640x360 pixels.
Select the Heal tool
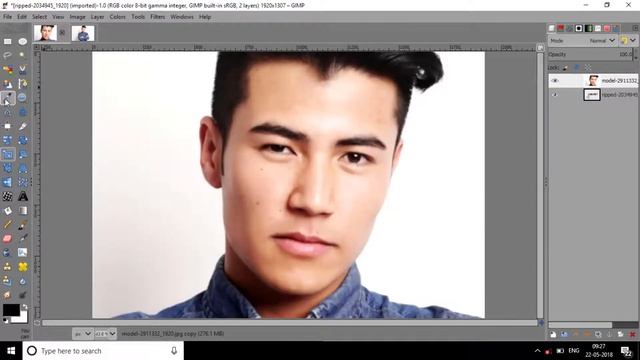tap(23, 267)
